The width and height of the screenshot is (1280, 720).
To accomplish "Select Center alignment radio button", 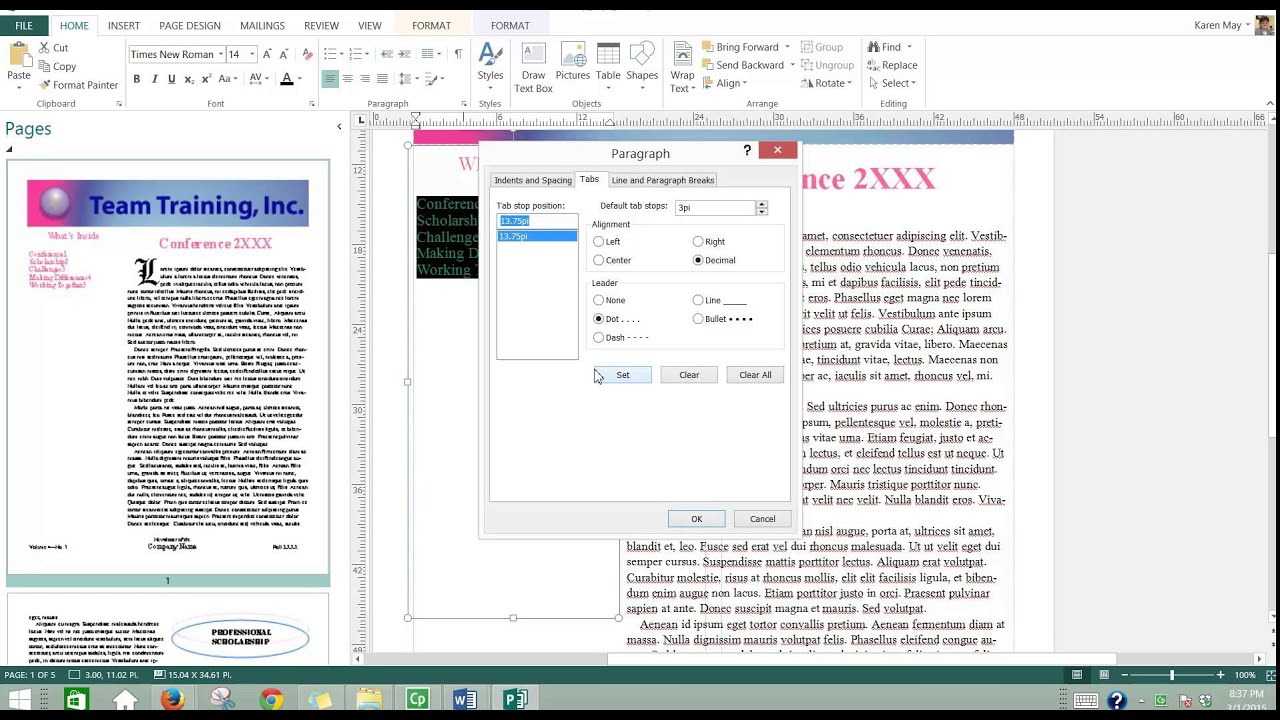I will point(599,260).
